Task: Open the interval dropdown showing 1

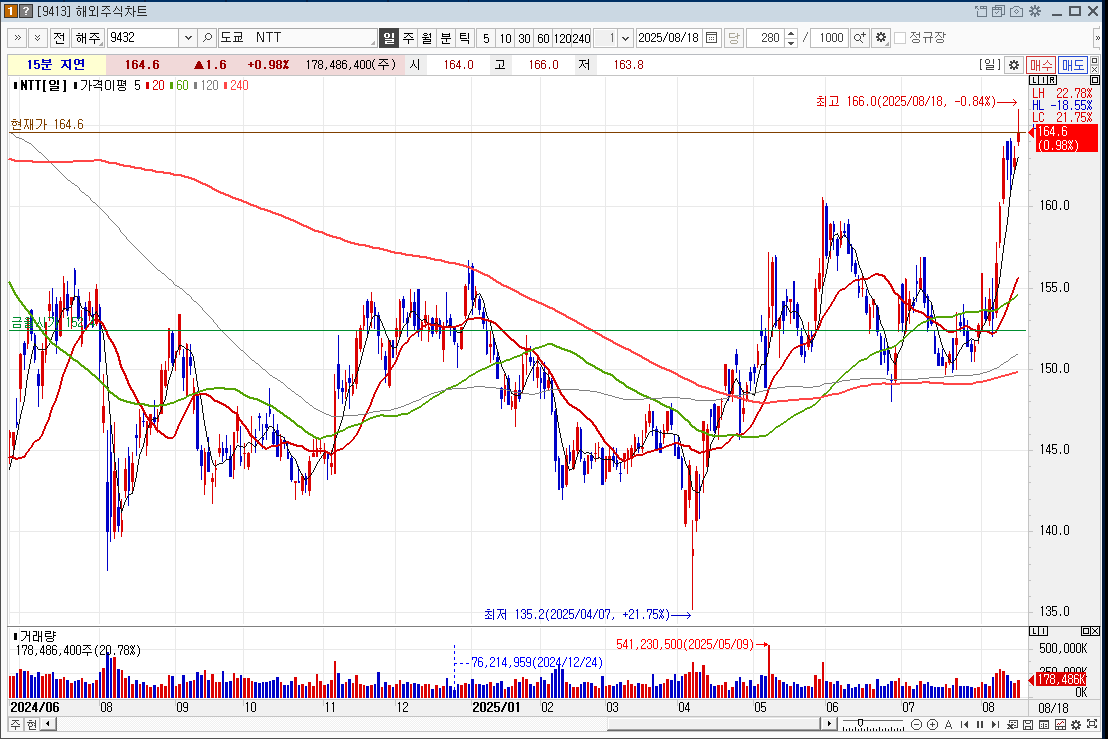Action: coord(626,38)
